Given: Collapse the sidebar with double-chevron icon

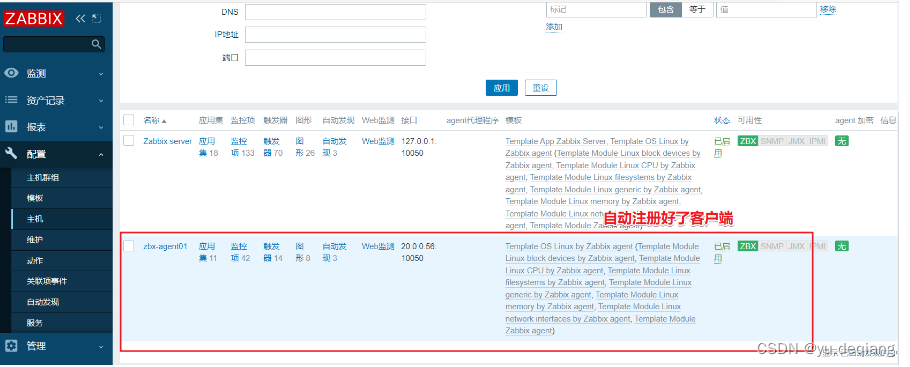Looking at the screenshot, I should click(x=80, y=19).
